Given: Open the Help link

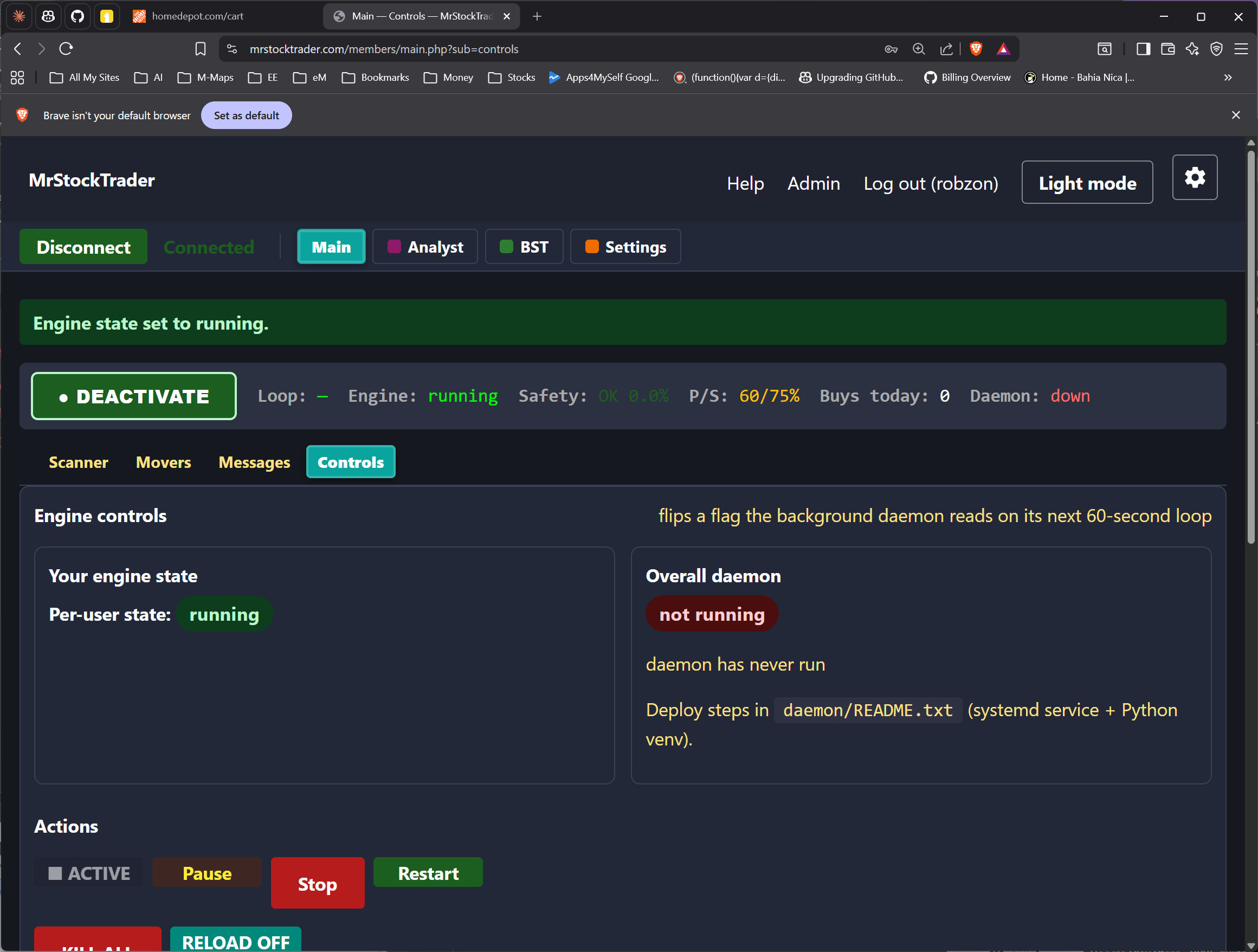Looking at the screenshot, I should point(745,183).
